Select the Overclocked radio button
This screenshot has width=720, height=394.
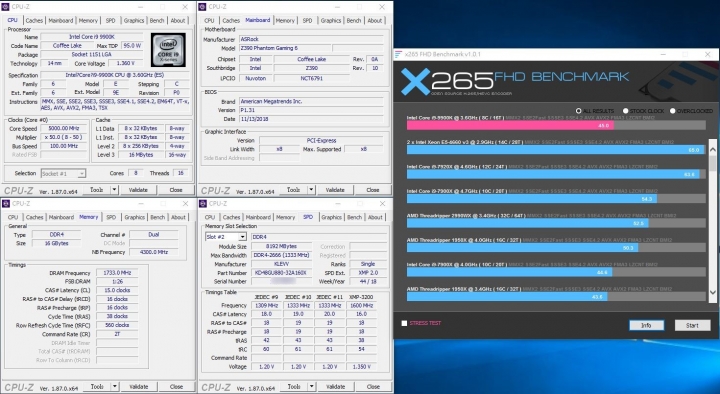[x=673, y=111]
